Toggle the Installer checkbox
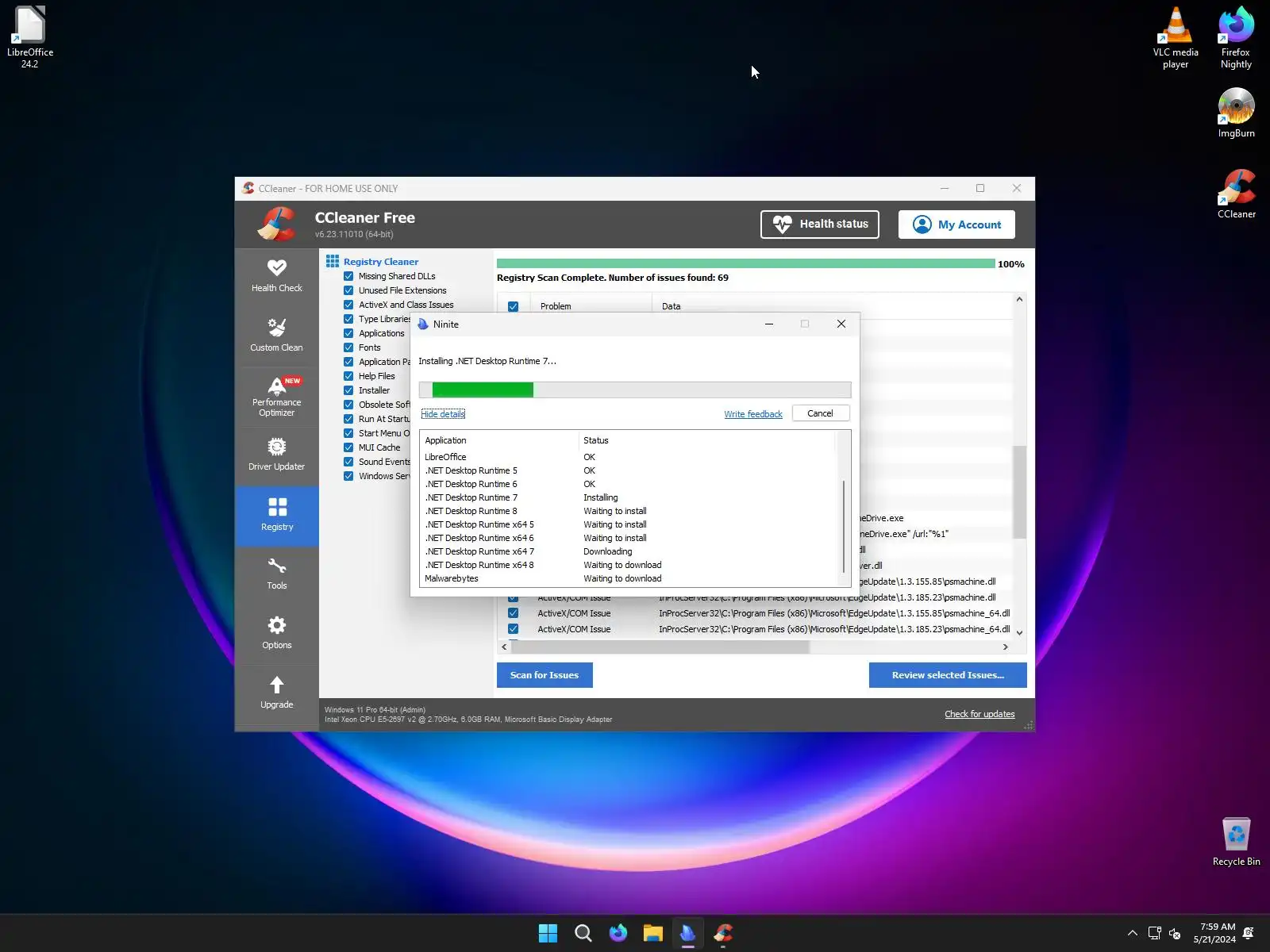Viewport: 1270px width, 952px height. pos(348,390)
